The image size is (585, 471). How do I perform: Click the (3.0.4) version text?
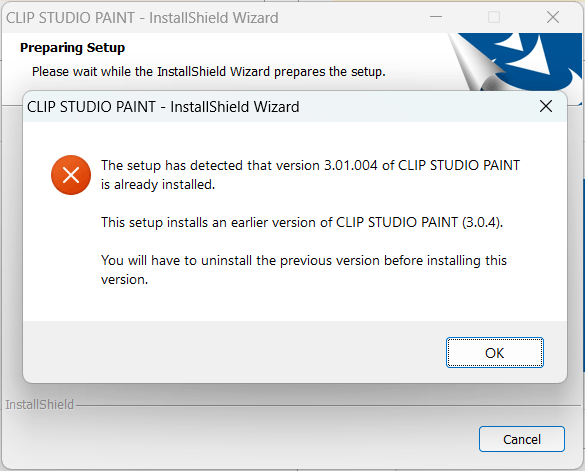point(482,222)
